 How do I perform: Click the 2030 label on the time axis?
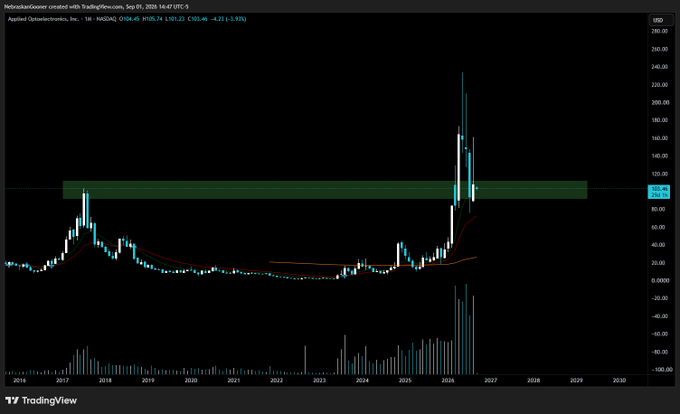[x=619, y=380]
